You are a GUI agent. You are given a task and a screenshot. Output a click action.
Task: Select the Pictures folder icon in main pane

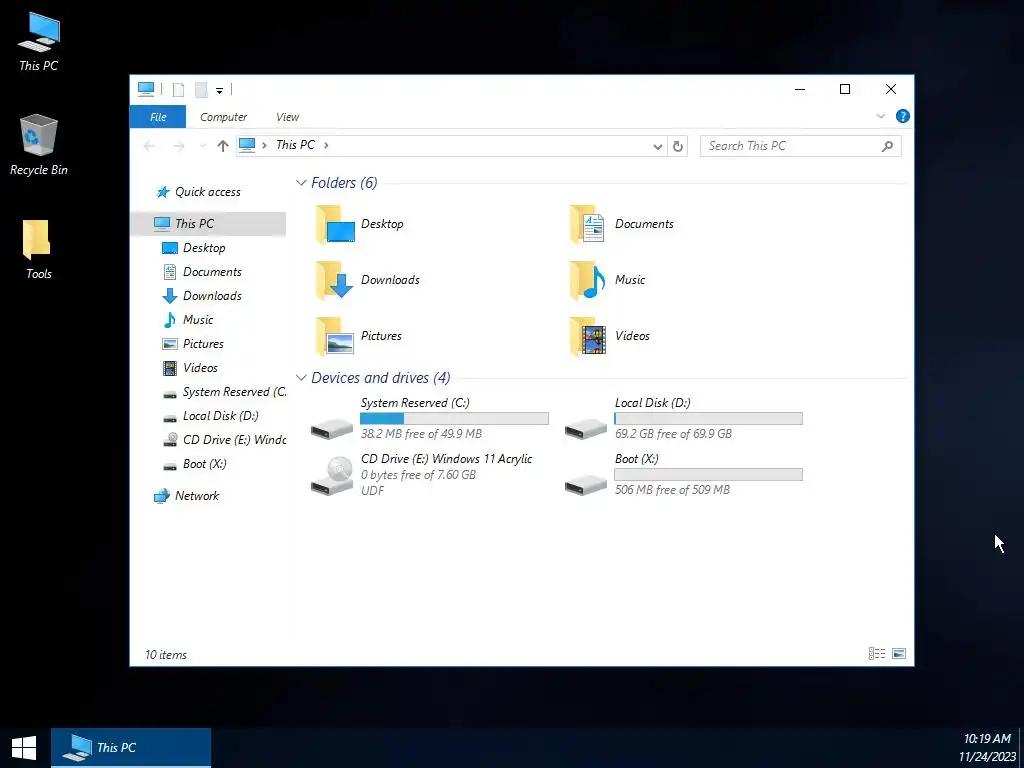tap(335, 336)
